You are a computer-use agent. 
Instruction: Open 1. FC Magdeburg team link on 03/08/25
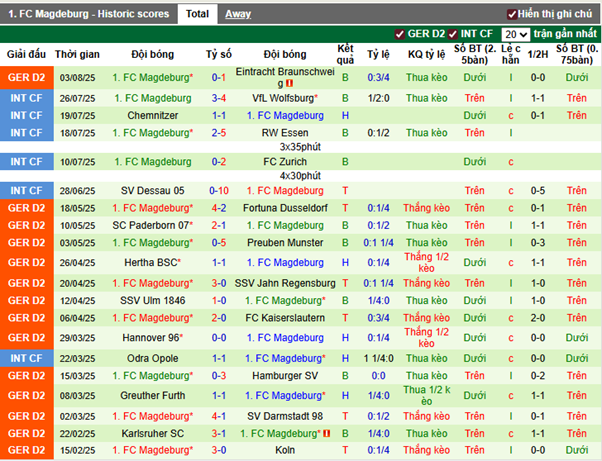(x=152, y=78)
